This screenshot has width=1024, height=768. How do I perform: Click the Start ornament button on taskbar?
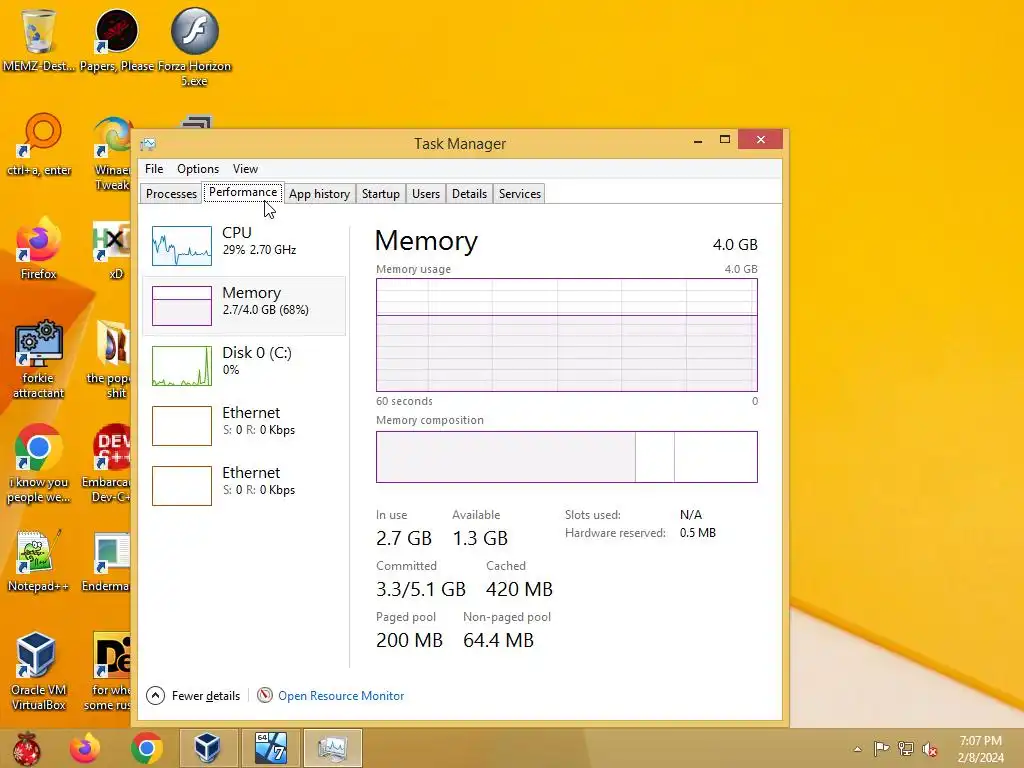click(x=27, y=748)
